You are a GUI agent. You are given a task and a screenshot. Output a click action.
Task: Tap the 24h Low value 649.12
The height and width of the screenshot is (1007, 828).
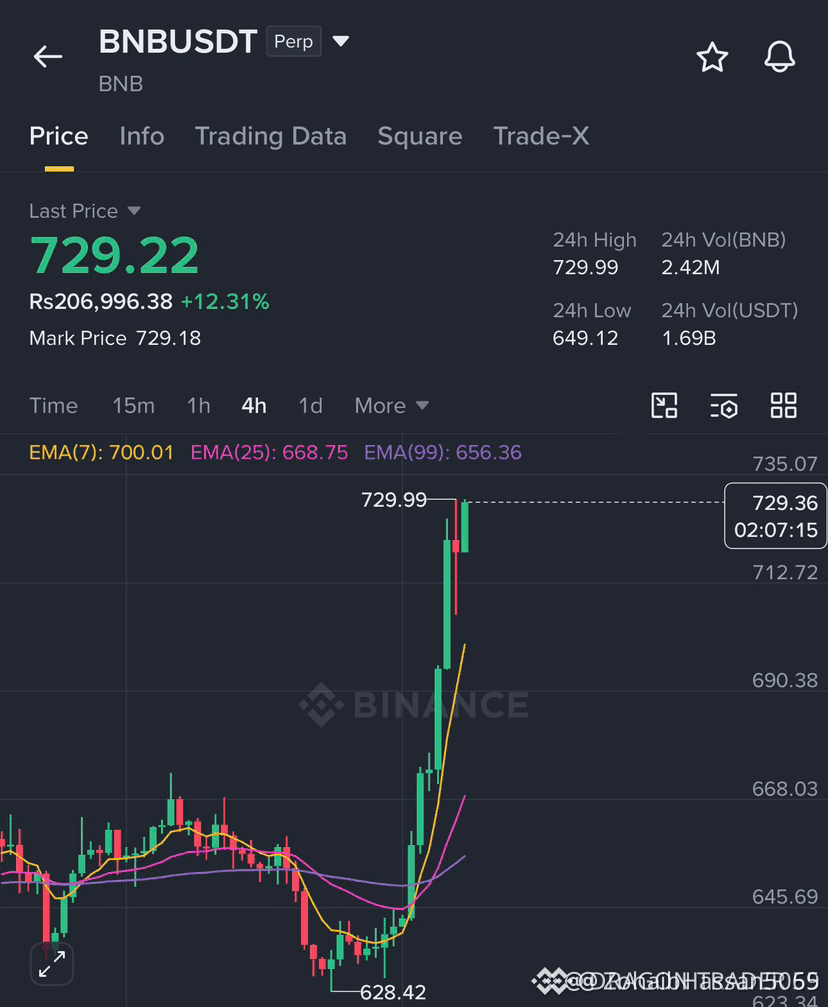click(x=585, y=338)
